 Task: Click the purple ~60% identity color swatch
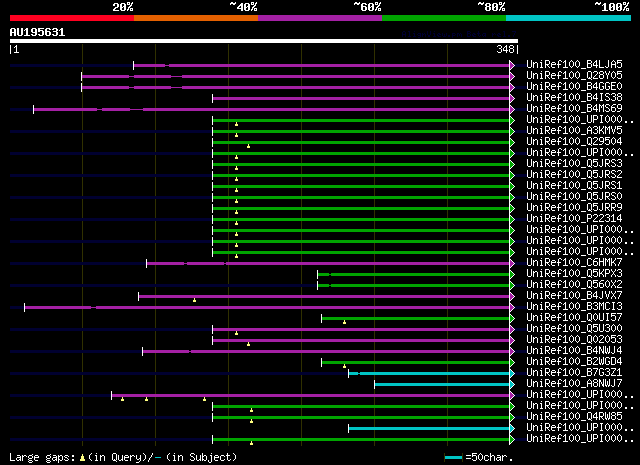pyautogui.click(x=320, y=18)
